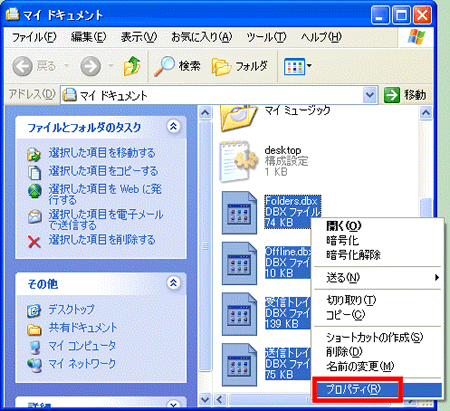Open the views dropdown button
The image size is (450, 411).
point(298,66)
